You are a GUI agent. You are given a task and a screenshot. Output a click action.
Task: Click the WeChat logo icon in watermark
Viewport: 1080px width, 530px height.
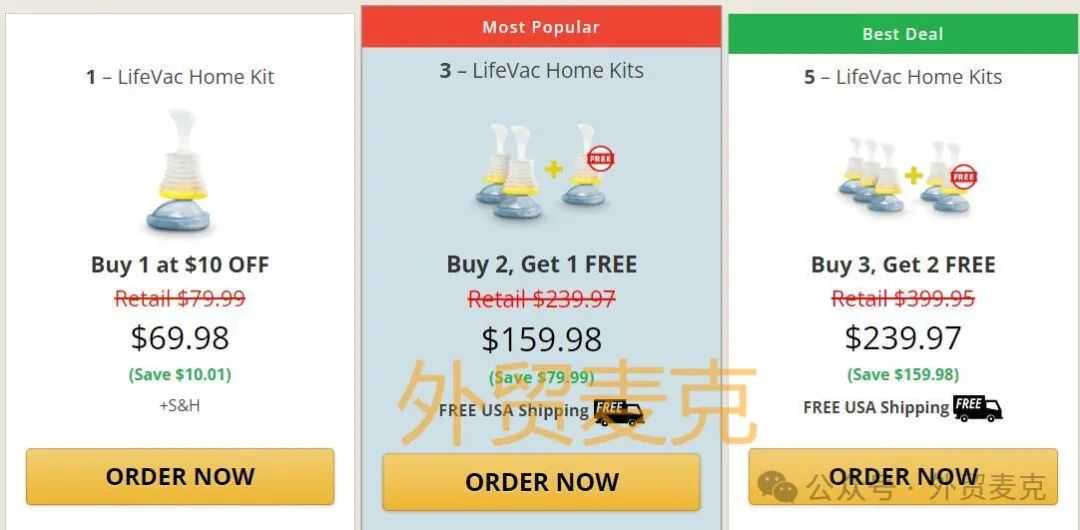(777, 487)
